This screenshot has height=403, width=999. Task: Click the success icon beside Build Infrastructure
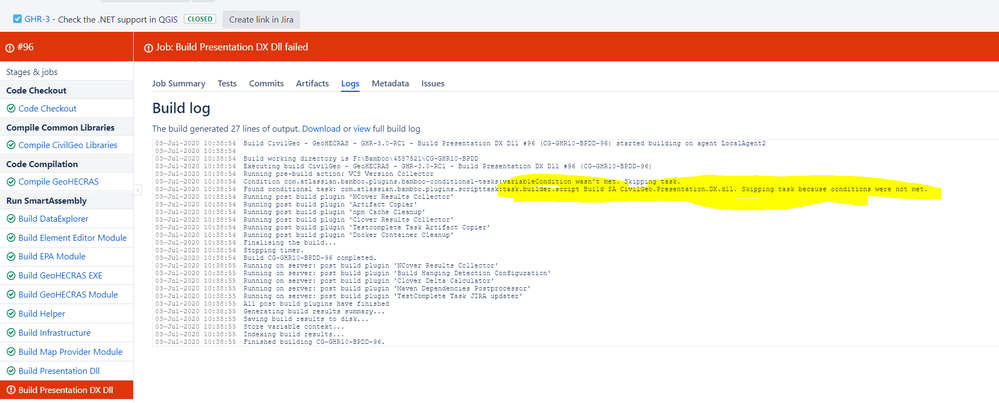click(11, 333)
